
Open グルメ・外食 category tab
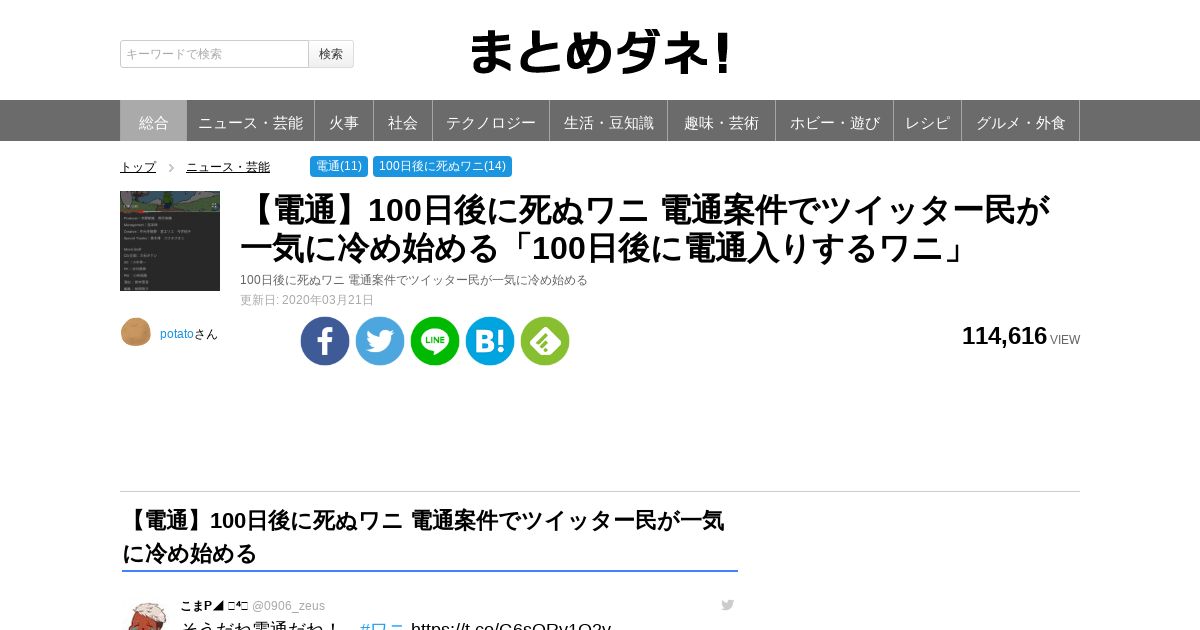(1021, 121)
